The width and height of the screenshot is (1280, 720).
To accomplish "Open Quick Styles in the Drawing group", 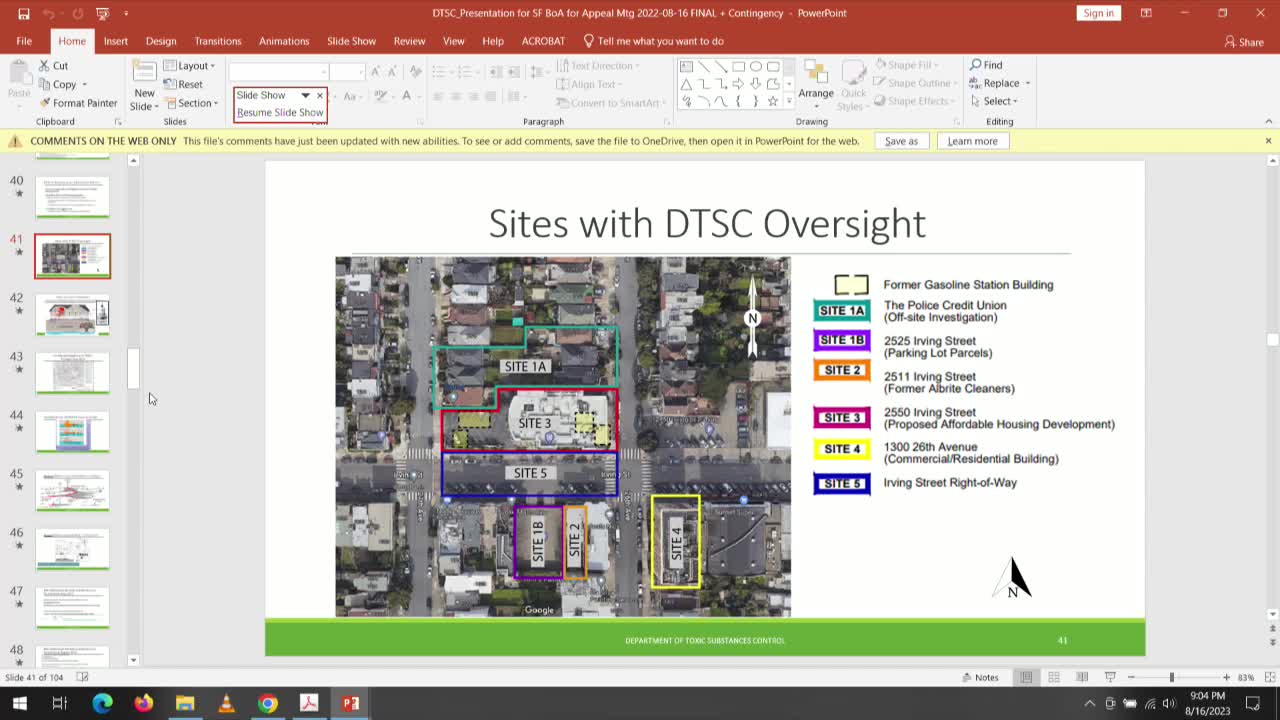I will (853, 85).
